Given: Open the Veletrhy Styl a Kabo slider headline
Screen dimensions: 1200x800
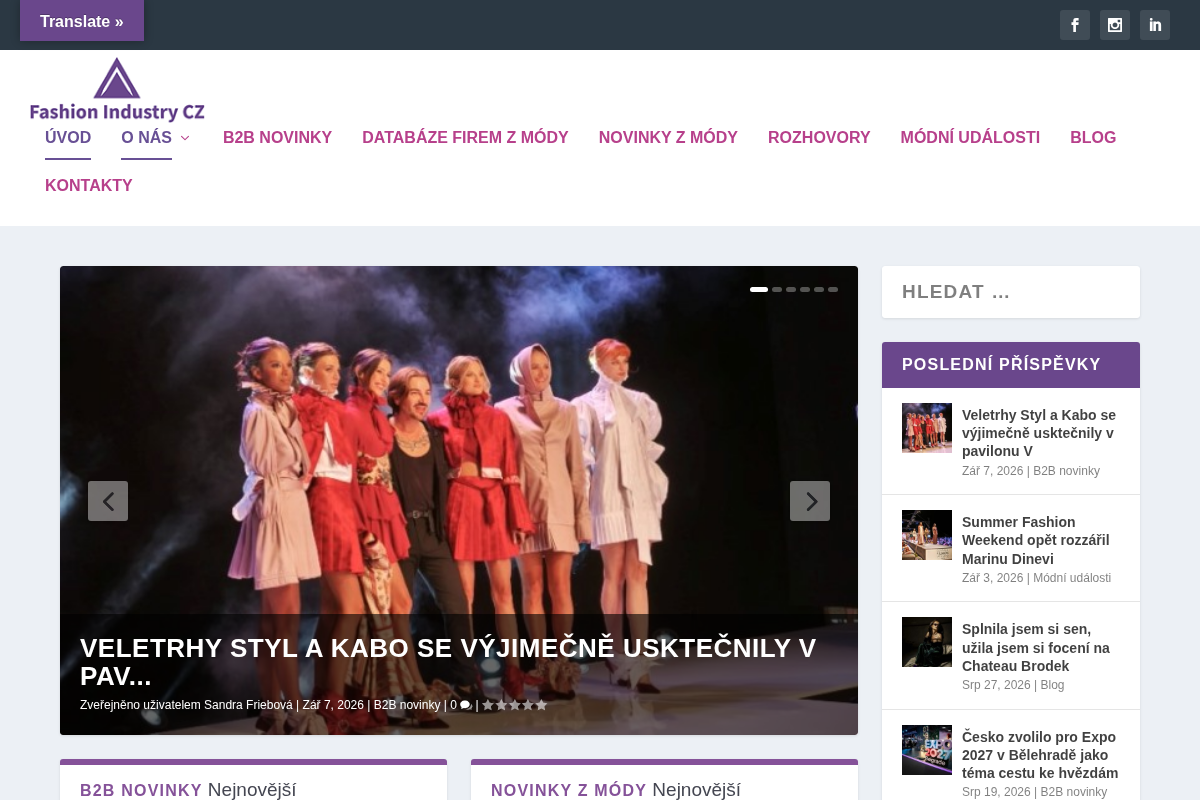Looking at the screenshot, I should [x=448, y=662].
